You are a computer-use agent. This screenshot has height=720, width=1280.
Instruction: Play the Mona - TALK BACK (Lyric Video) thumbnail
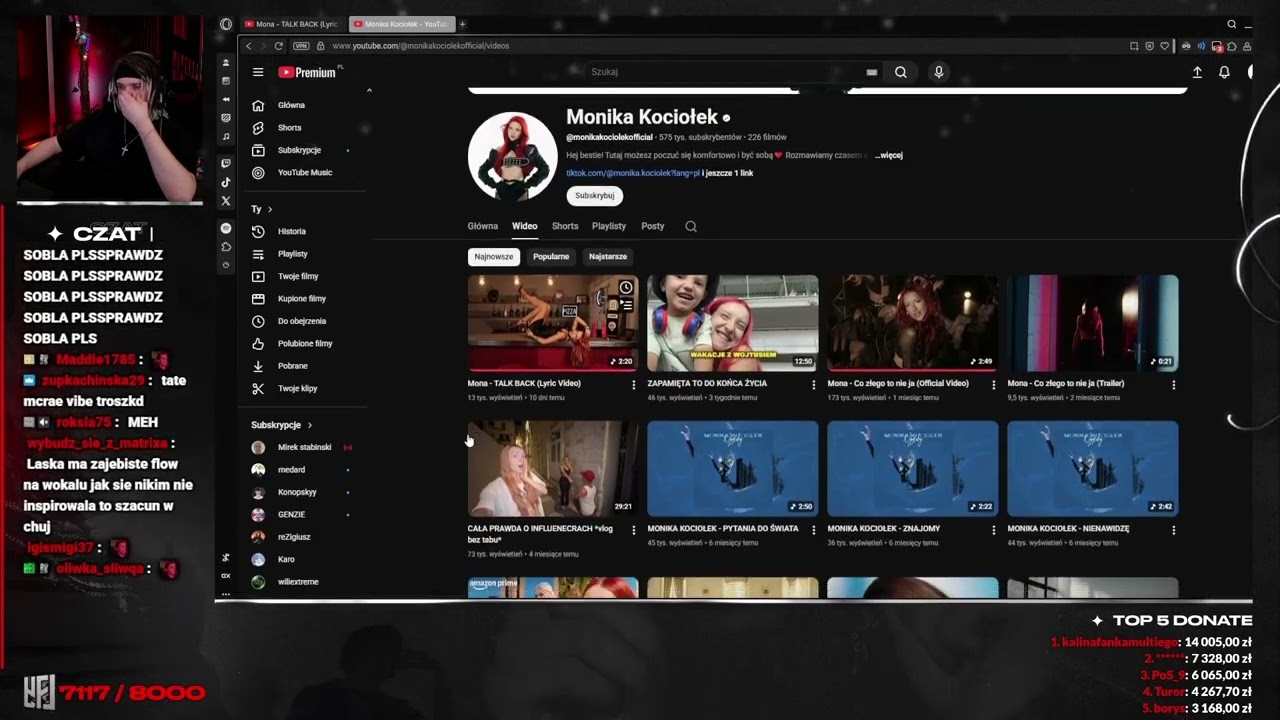[x=553, y=323]
